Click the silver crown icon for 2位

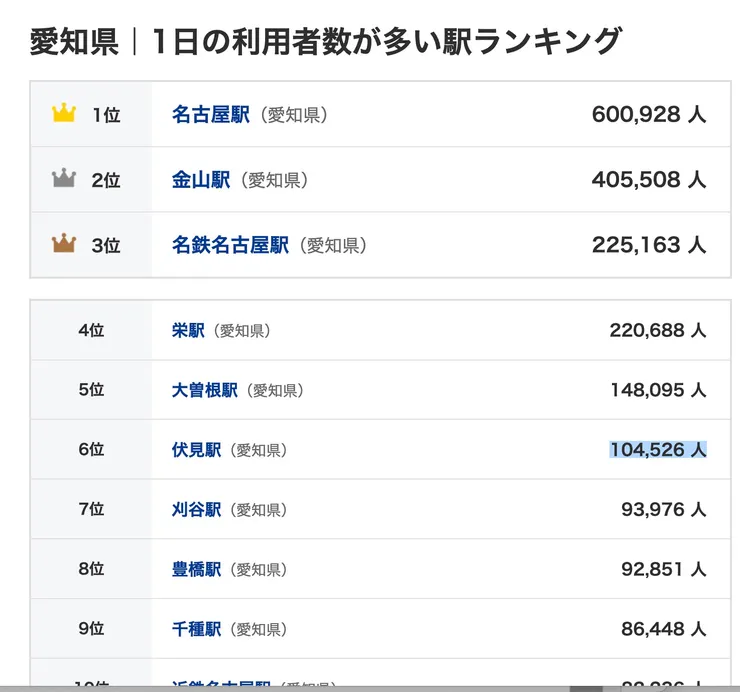click(x=64, y=179)
